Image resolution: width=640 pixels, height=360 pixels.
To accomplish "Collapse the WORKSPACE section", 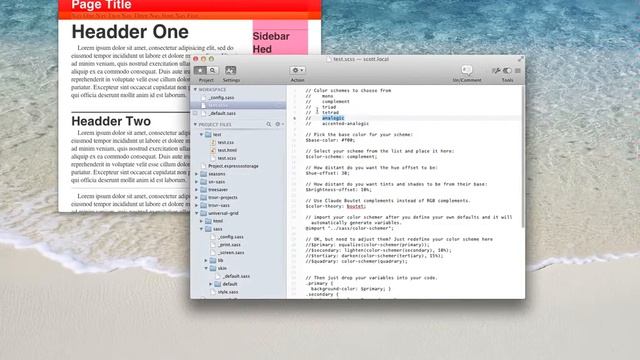I will [196, 89].
